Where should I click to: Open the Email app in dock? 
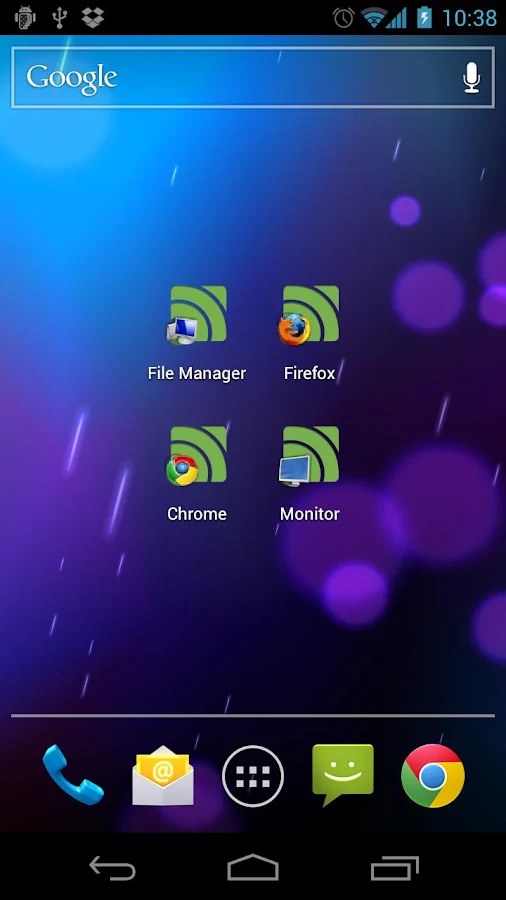click(x=163, y=775)
